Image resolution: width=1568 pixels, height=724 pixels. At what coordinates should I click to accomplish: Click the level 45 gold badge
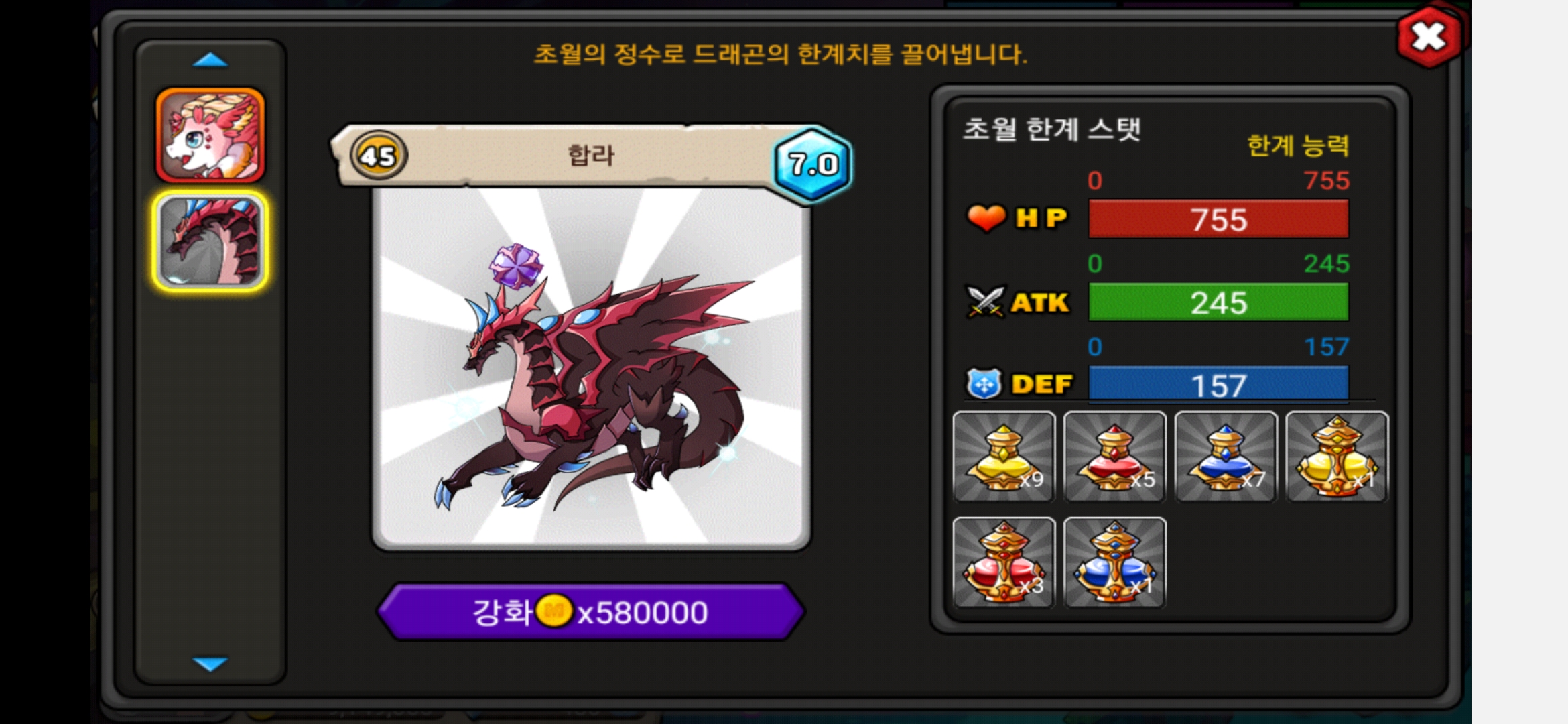[x=379, y=156]
